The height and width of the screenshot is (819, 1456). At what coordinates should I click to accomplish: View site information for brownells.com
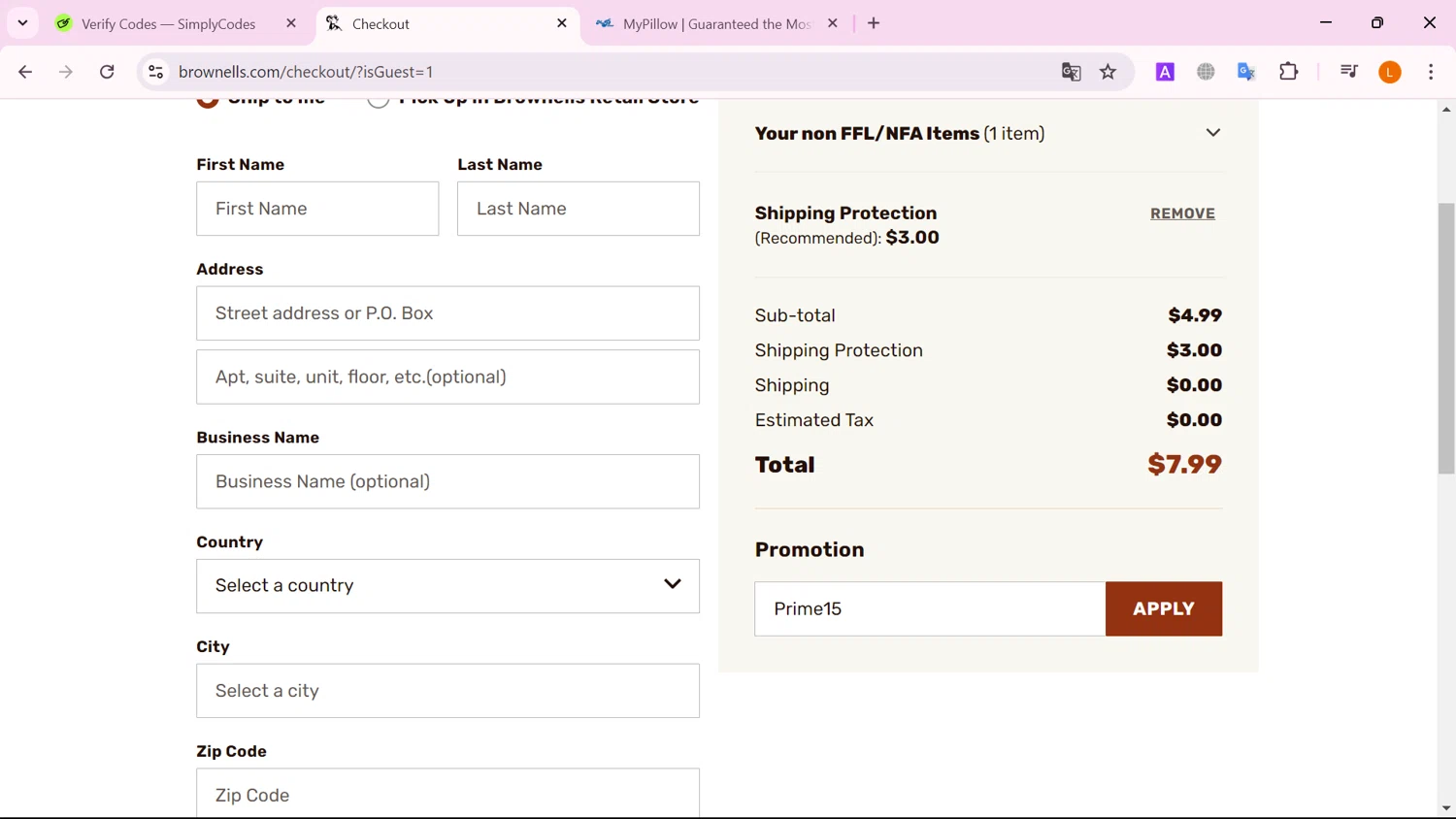pyautogui.click(x=155, y=72)
